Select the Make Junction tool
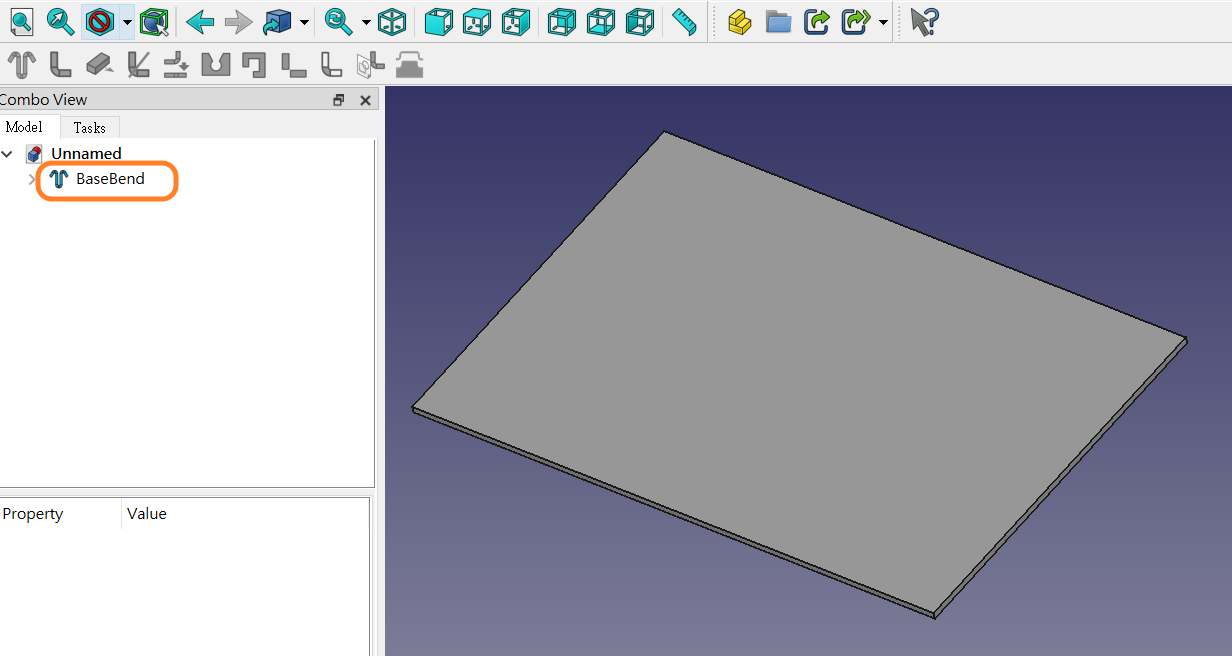Image resolution: width=1232 pixels, height=656 pixels. [293, 65]
